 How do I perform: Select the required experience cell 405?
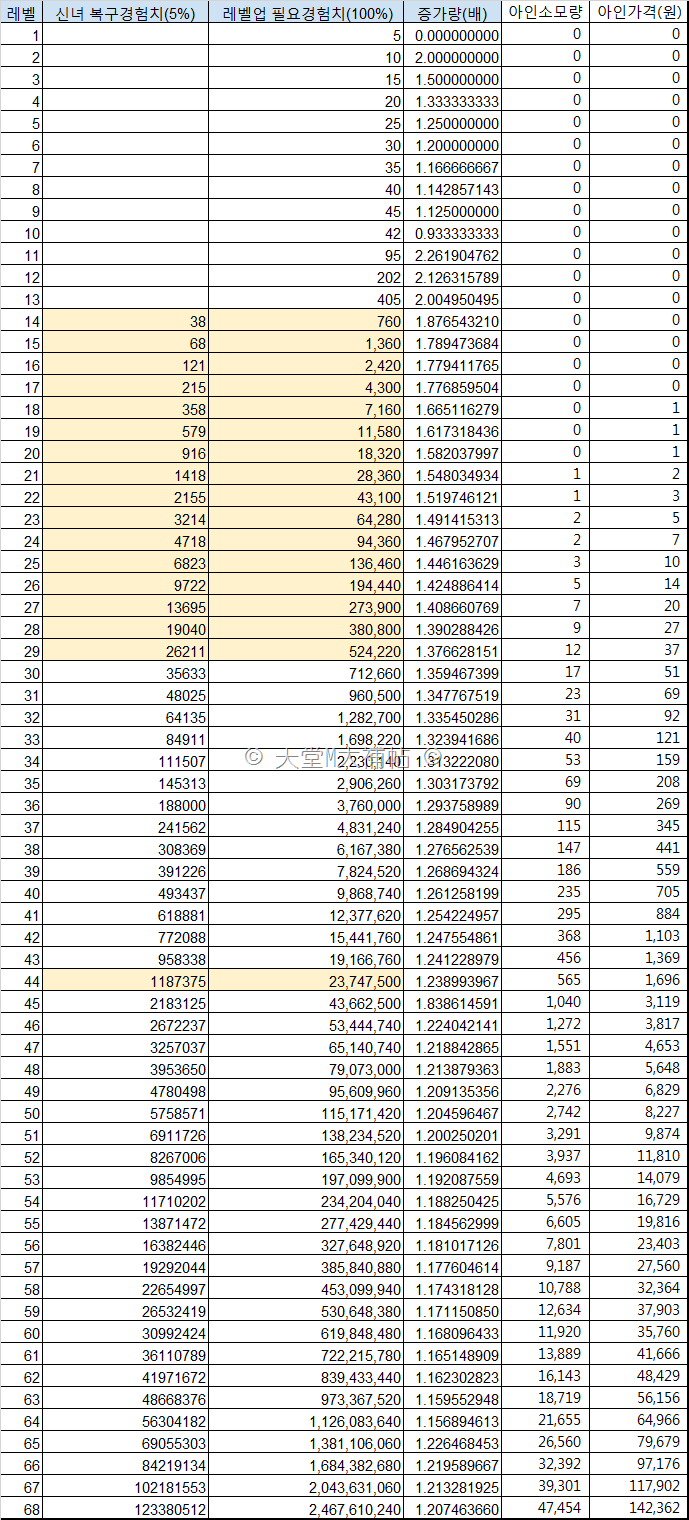(306, 299)
